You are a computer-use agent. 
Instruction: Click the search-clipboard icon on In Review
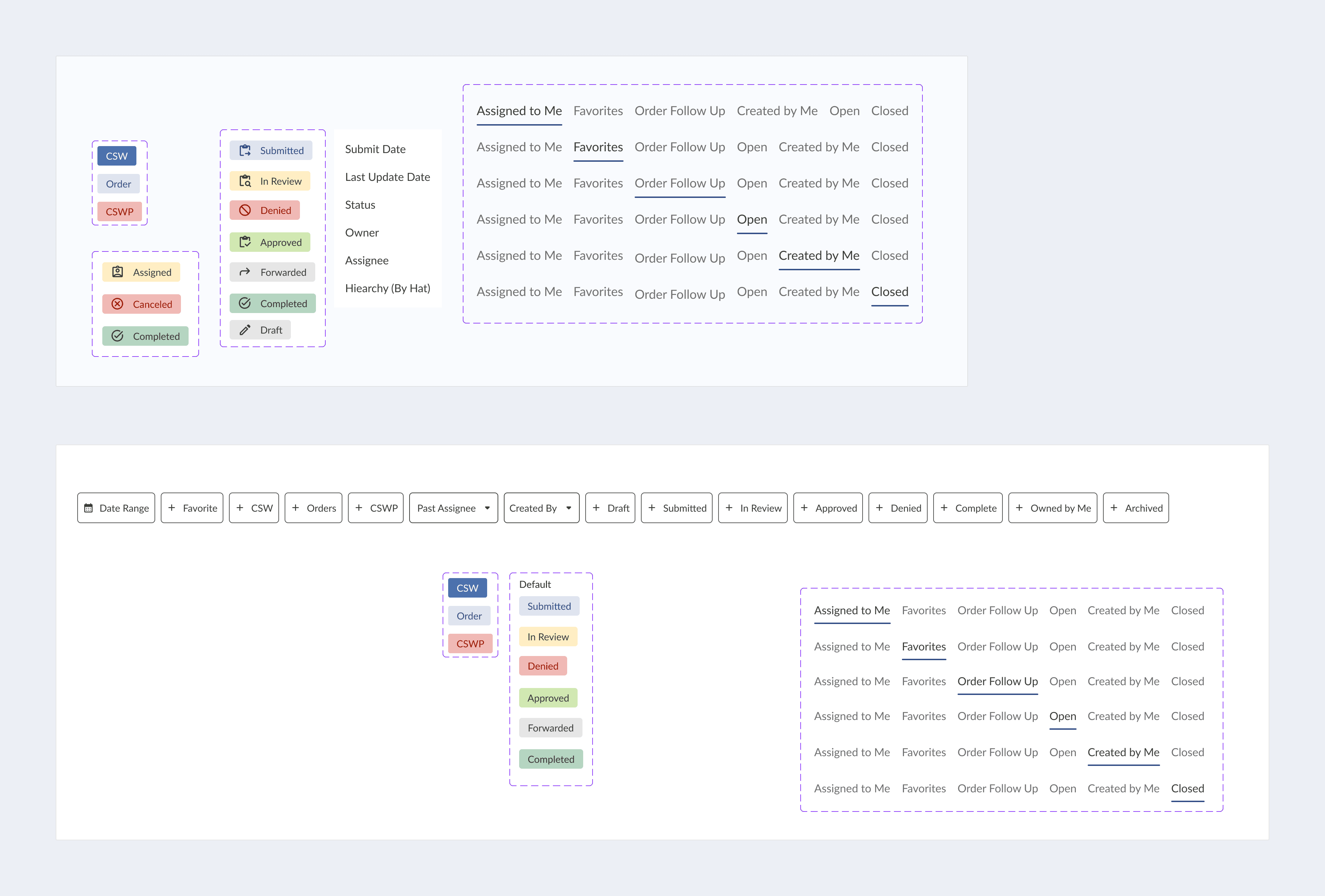[x=245, y=181]
